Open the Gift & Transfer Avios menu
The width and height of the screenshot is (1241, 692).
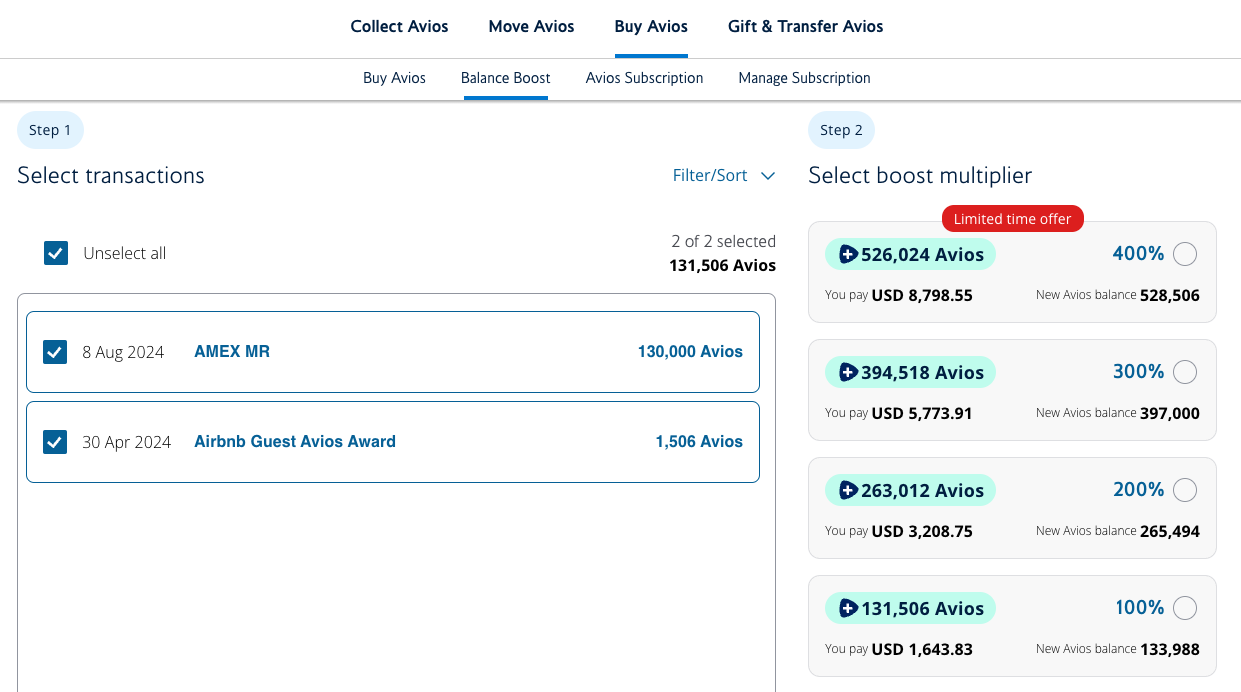tap(805, 27)
